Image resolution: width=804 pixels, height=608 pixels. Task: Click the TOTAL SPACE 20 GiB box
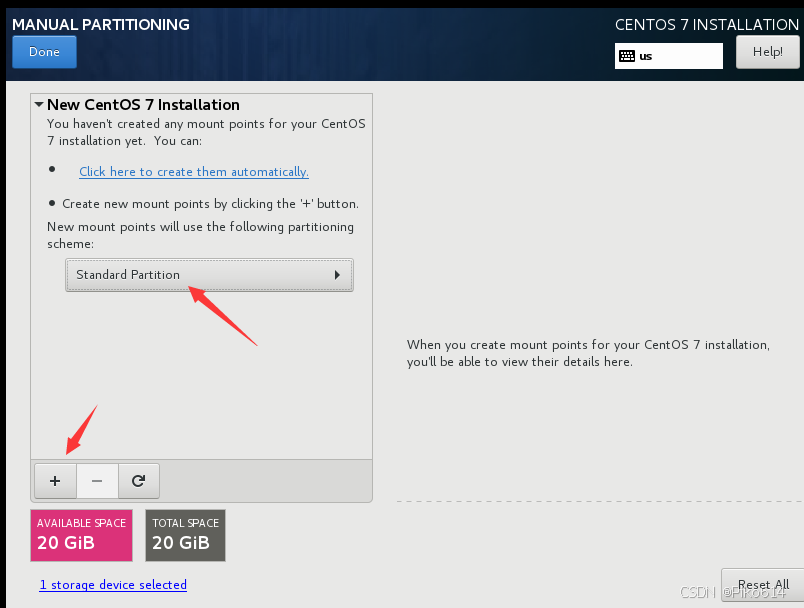pos(186,535)
